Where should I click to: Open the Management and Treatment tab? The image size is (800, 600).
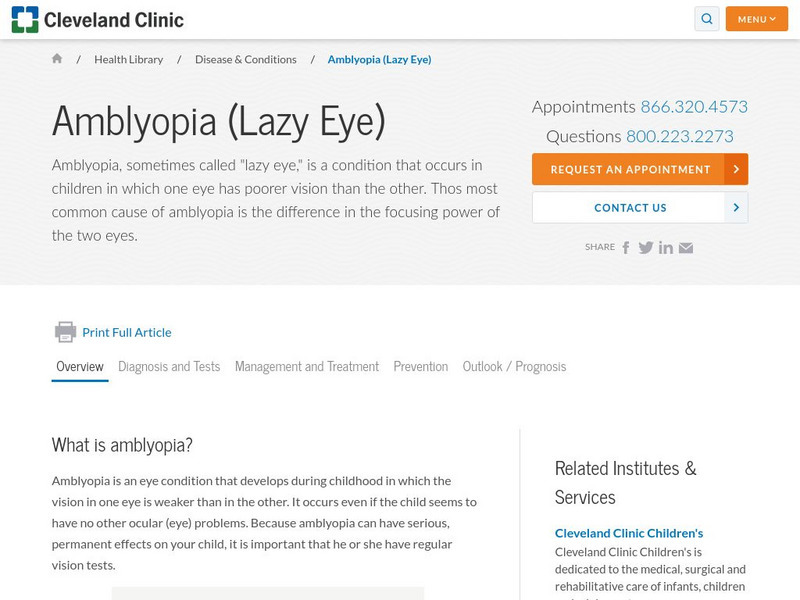pos(307,367)
